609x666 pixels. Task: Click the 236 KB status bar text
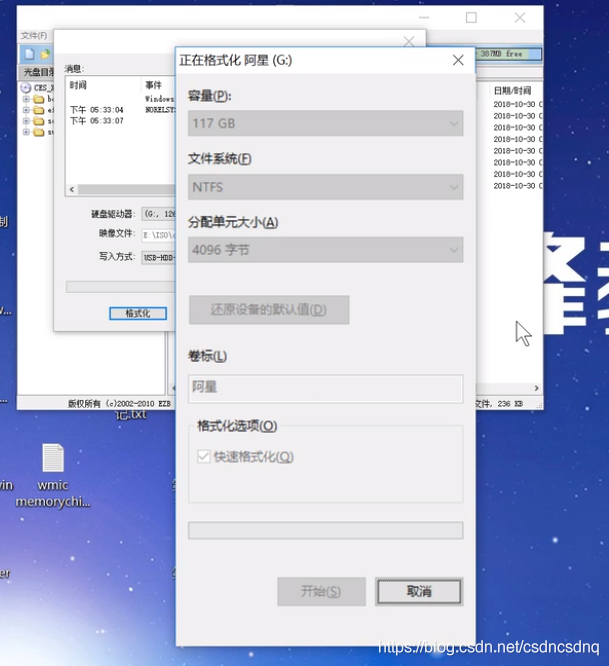coord(510,404)
